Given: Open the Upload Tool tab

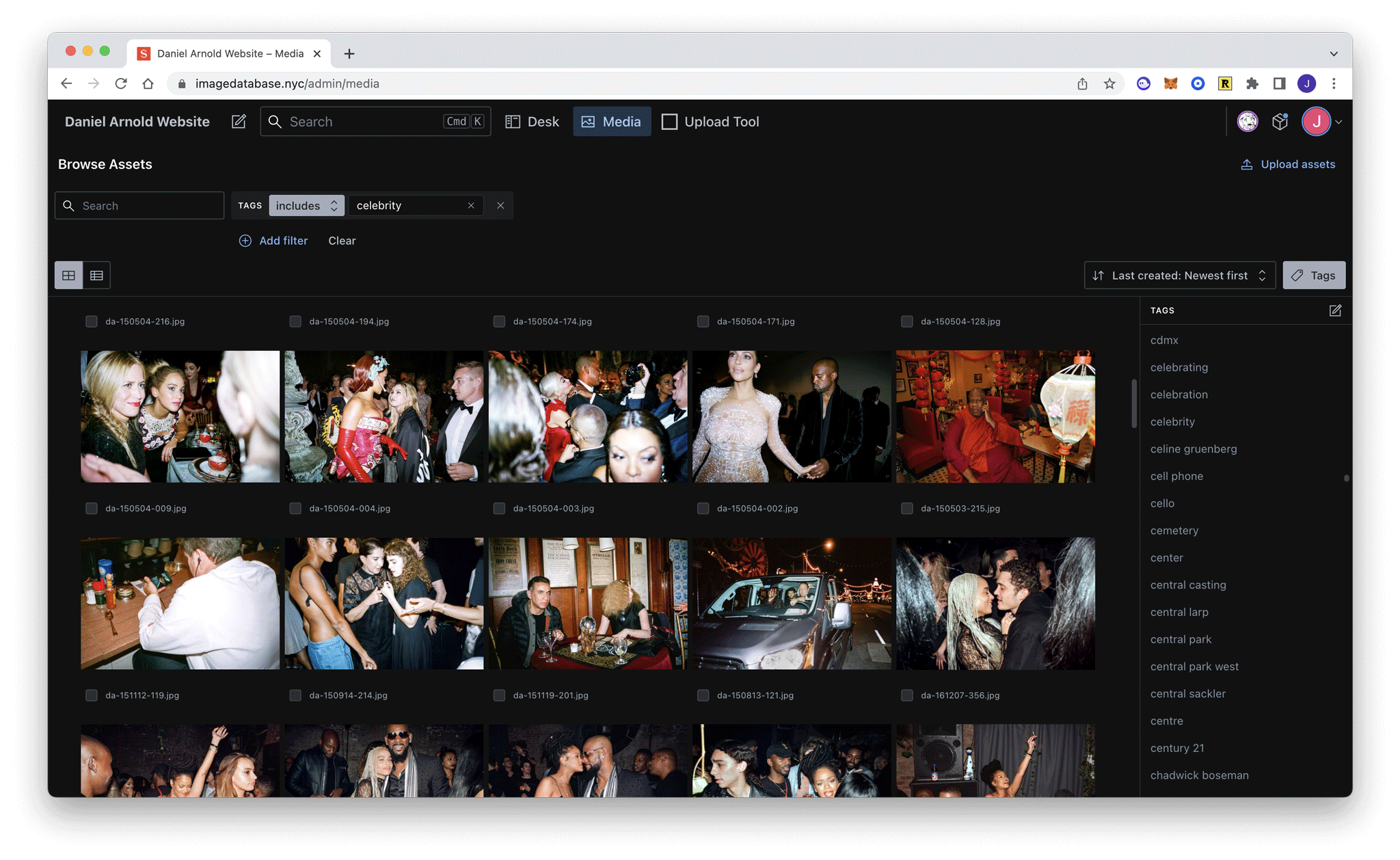Looking at the screenshot, I should 711,122.
